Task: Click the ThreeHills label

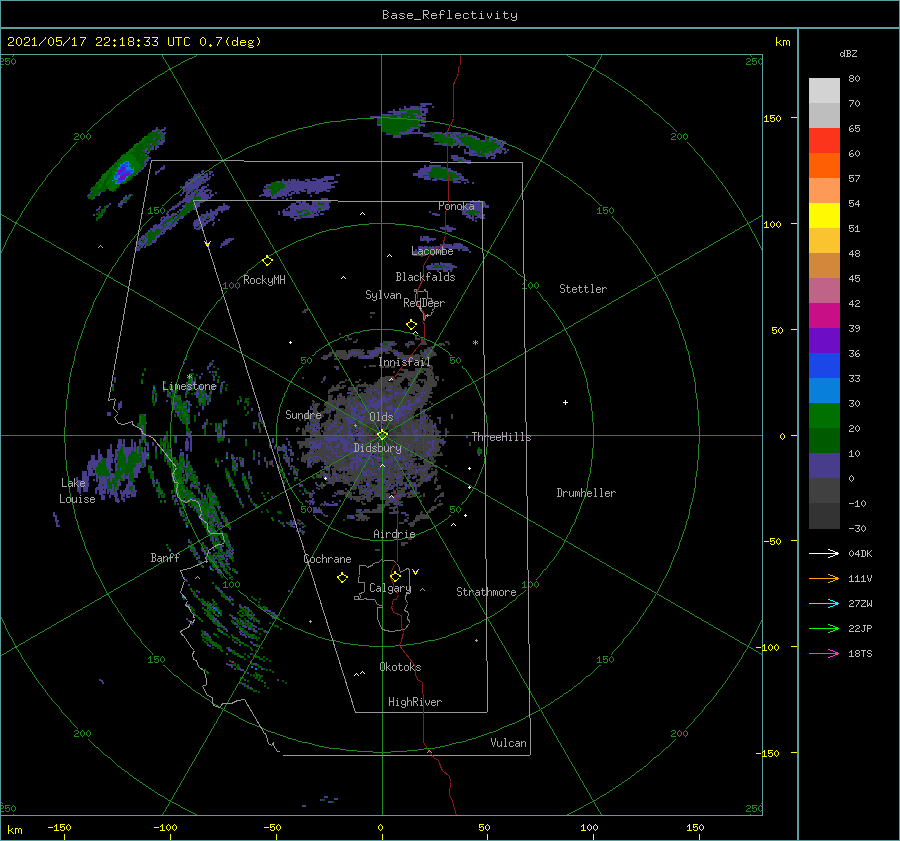Action: pyautogui.click(x=501, y=437)
